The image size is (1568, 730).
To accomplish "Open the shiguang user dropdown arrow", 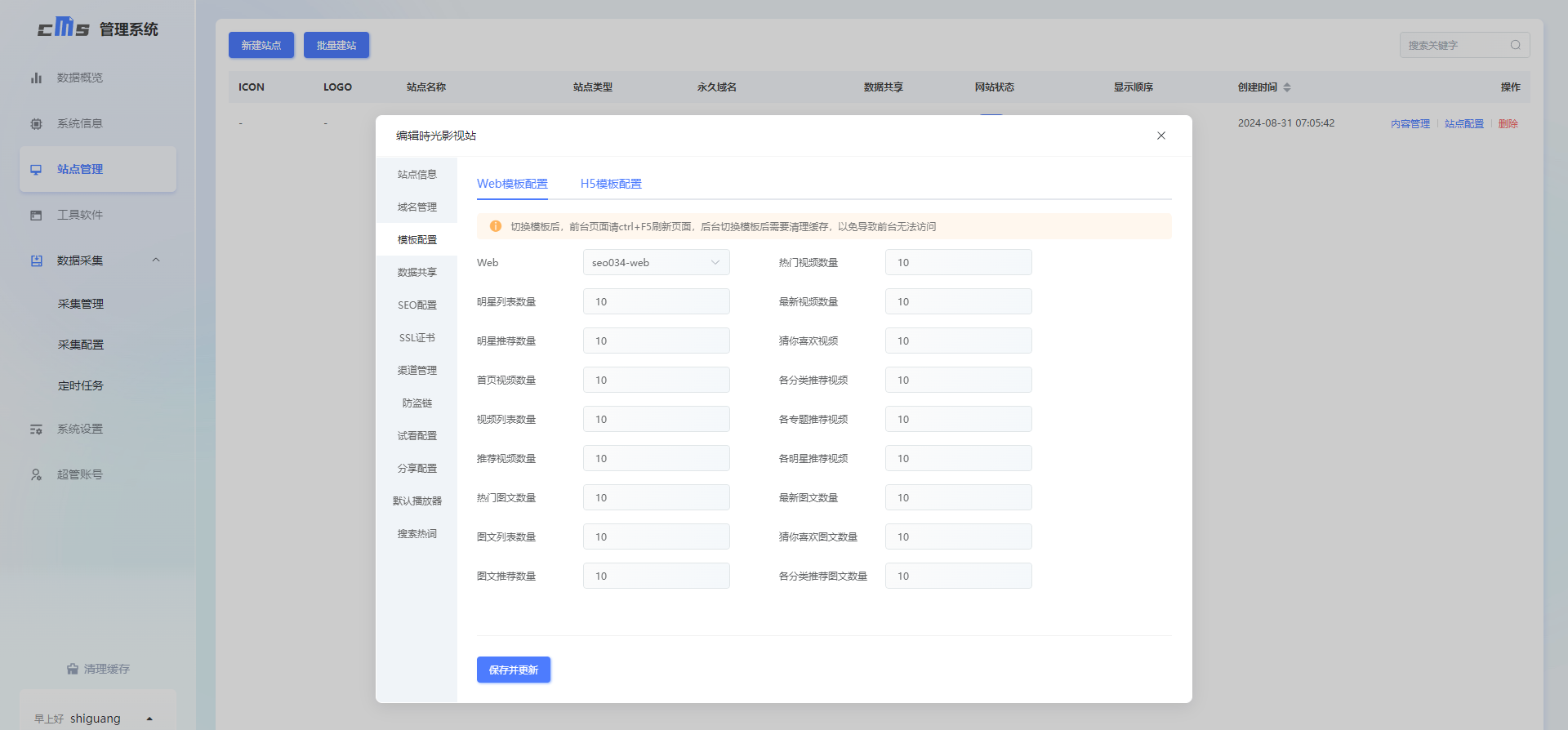I will click(x=149, y=719).
